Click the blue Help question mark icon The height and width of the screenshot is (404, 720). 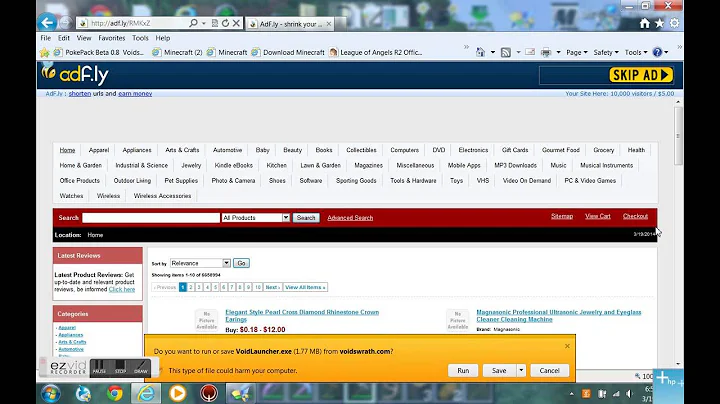click(658, 52)
